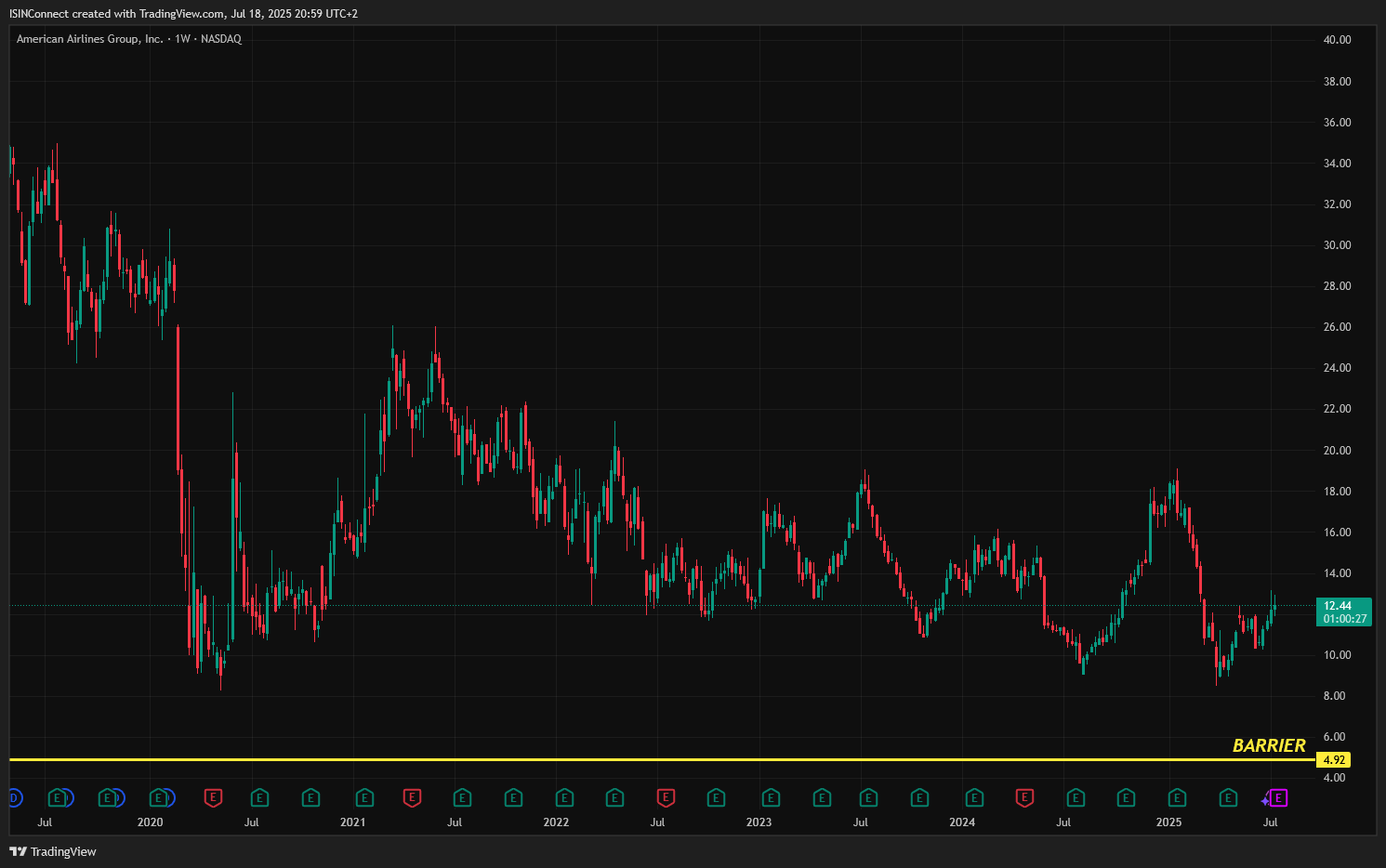Click the 2020 label on time axis
Image resolution: width=1386 pixels, height=868 pixels.
[150, 822]
